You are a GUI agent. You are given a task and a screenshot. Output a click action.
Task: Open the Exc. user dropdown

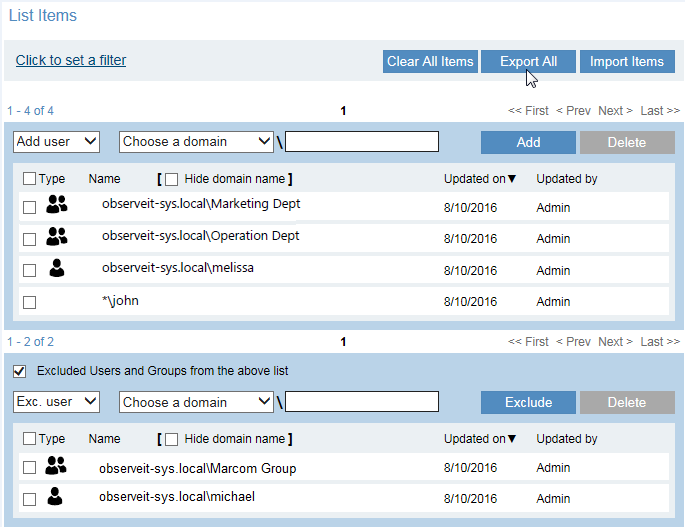click(56, 402)
